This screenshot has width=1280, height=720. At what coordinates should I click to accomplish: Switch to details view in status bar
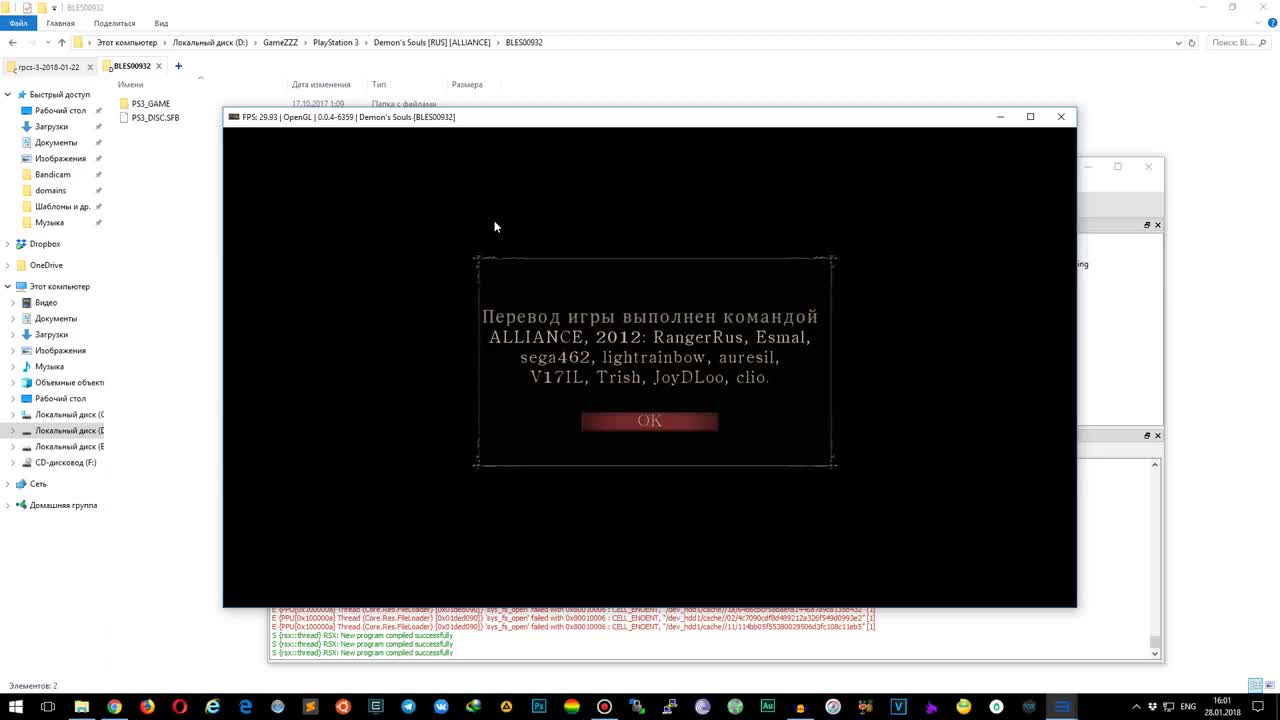[x=1255, y=685]
